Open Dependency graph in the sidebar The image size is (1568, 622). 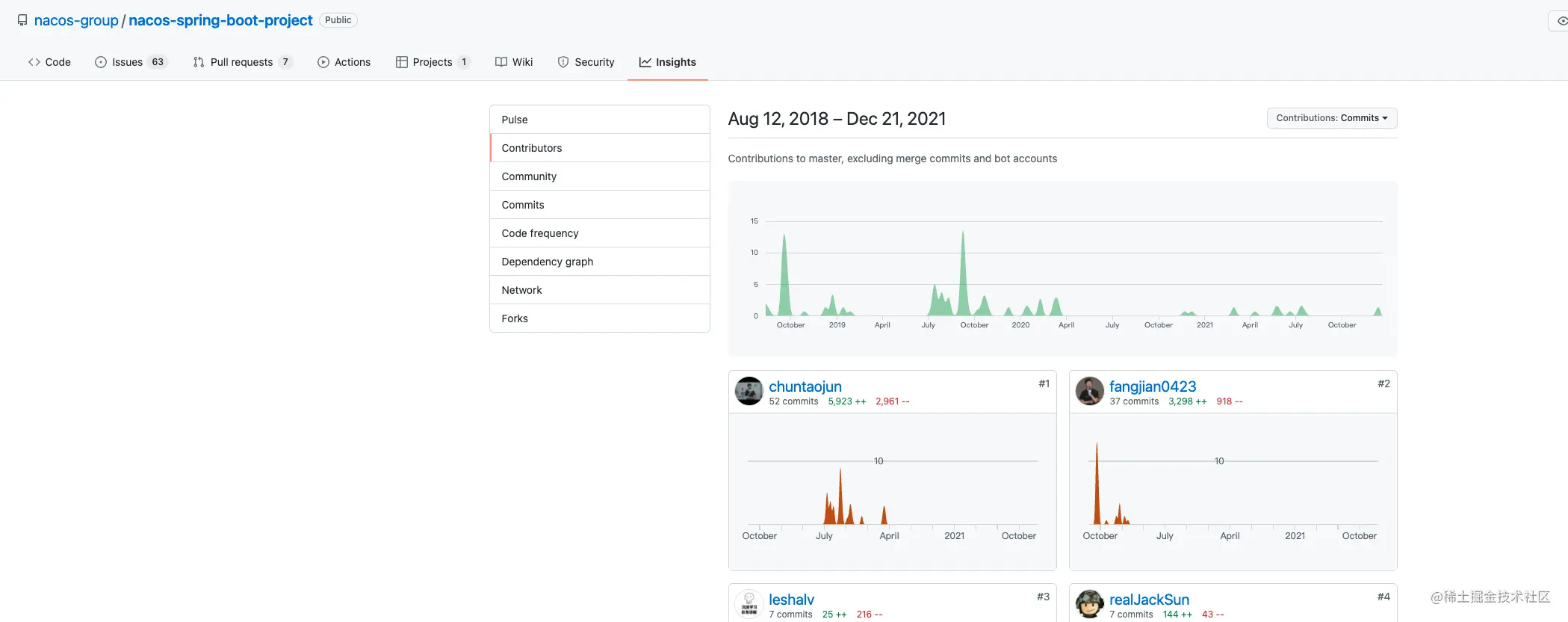click(x=600, y=262)
